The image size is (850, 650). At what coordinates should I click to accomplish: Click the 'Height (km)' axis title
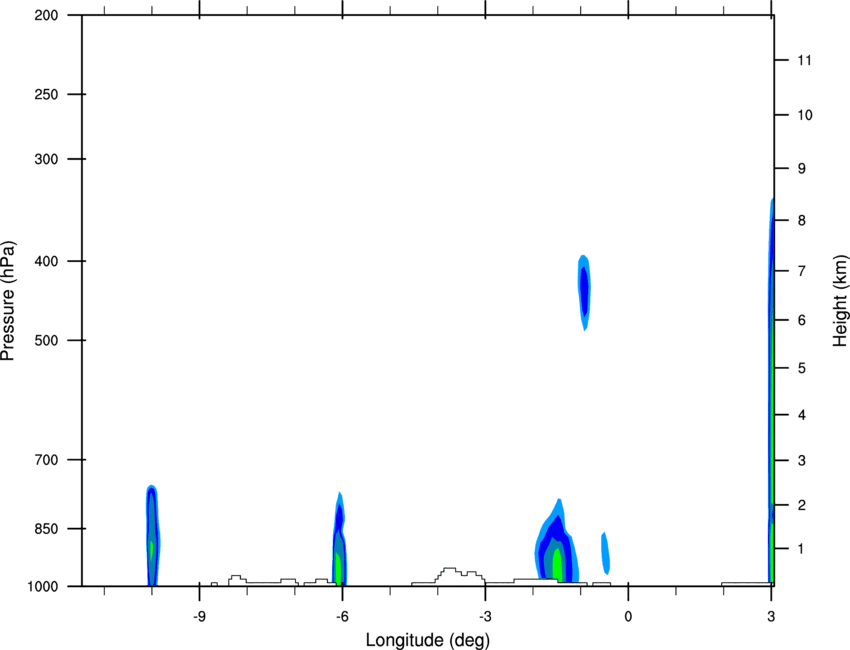840,300
